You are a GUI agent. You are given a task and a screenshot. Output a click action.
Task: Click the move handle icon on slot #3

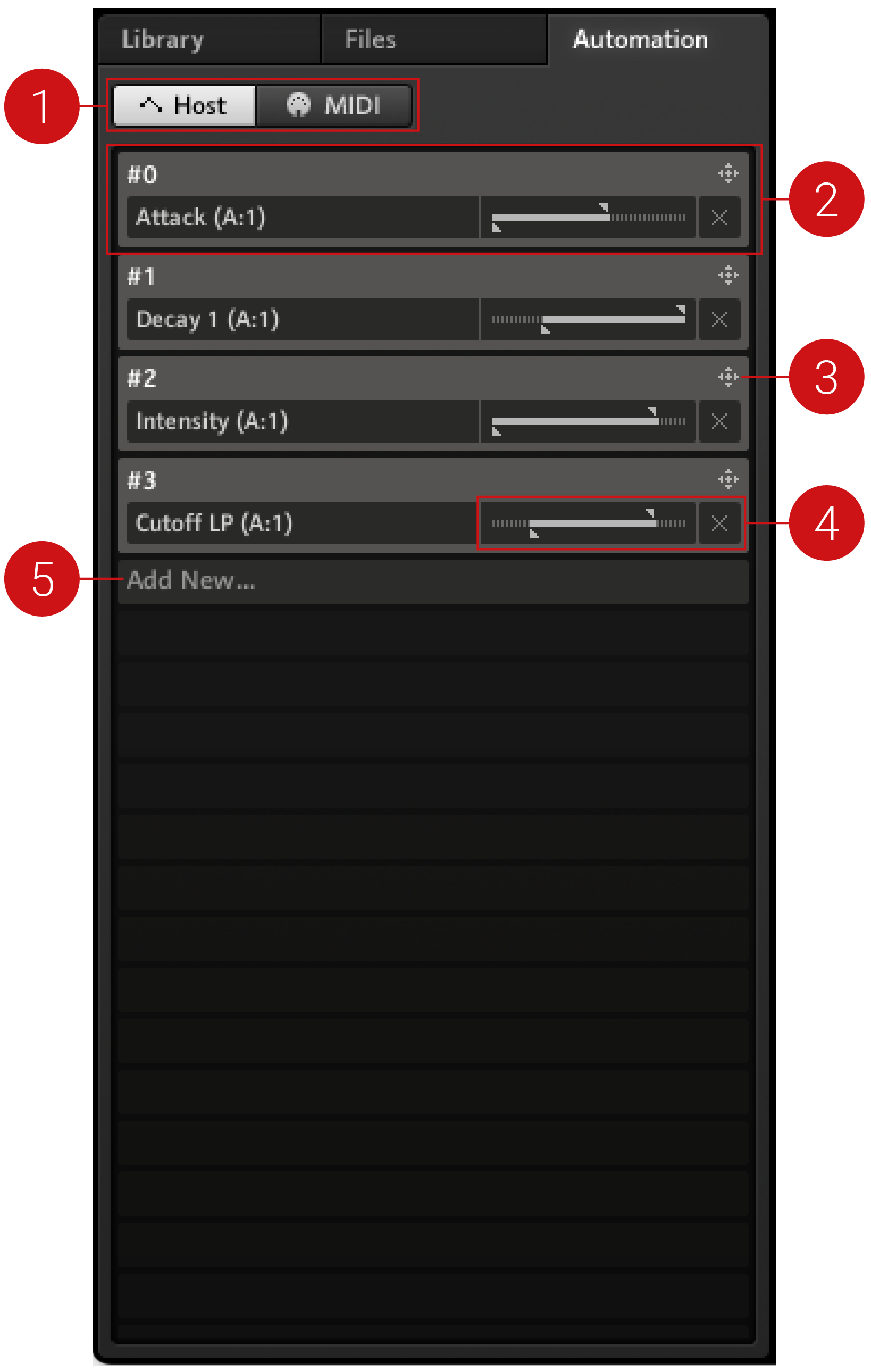pyautogui.click(x=727, y=479)
